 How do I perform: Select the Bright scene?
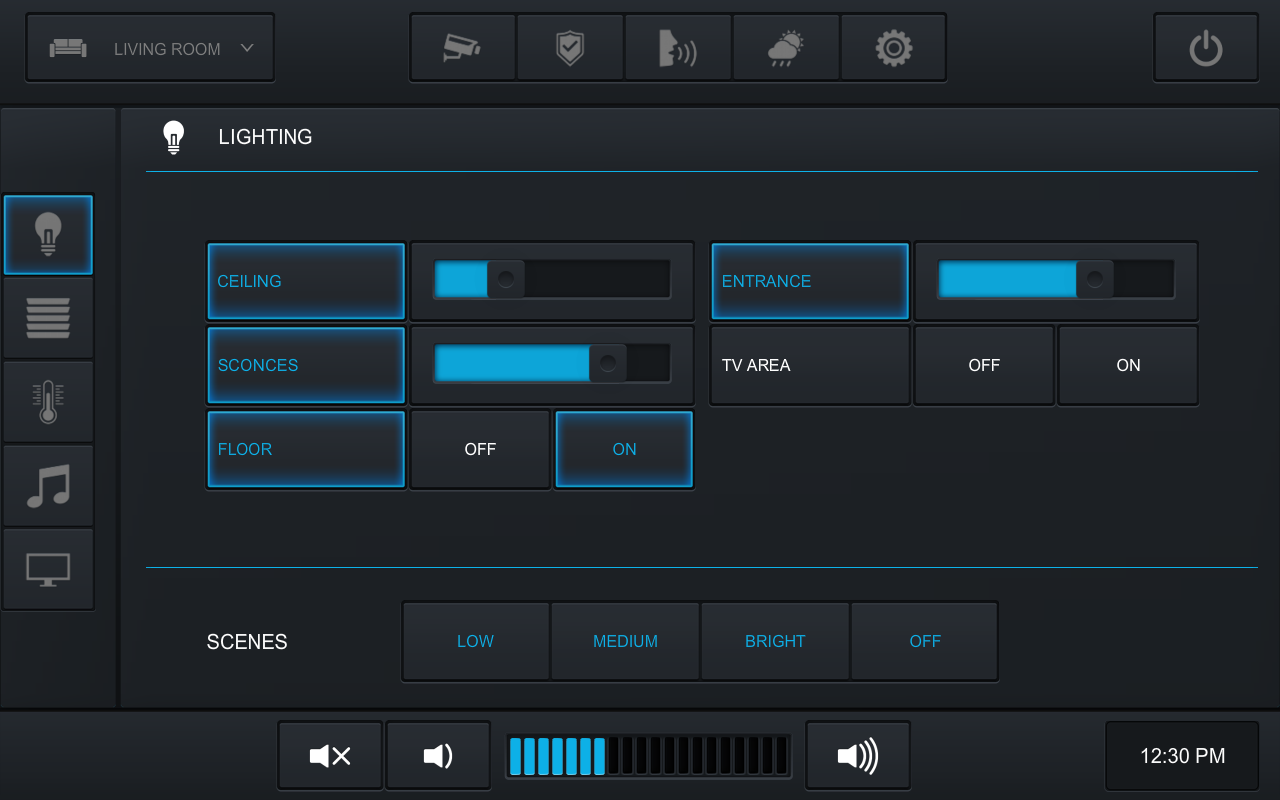pyautogui.click(x=775, y=641)
